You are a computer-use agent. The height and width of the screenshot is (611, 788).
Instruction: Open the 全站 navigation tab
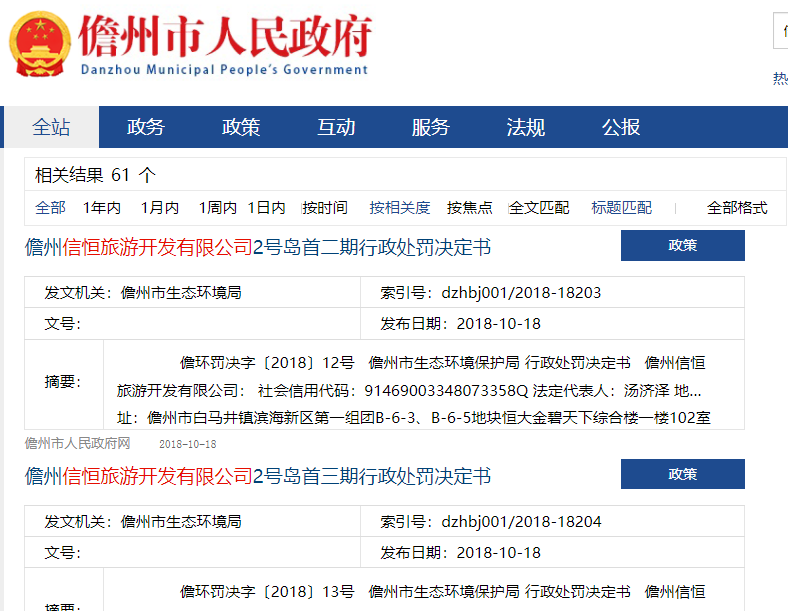(51, 127)
